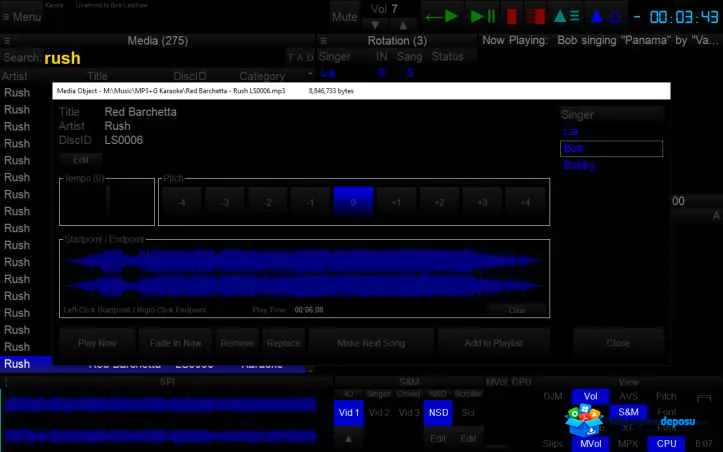Click the Replace button
723x452 pixels.
coord(283,343)
